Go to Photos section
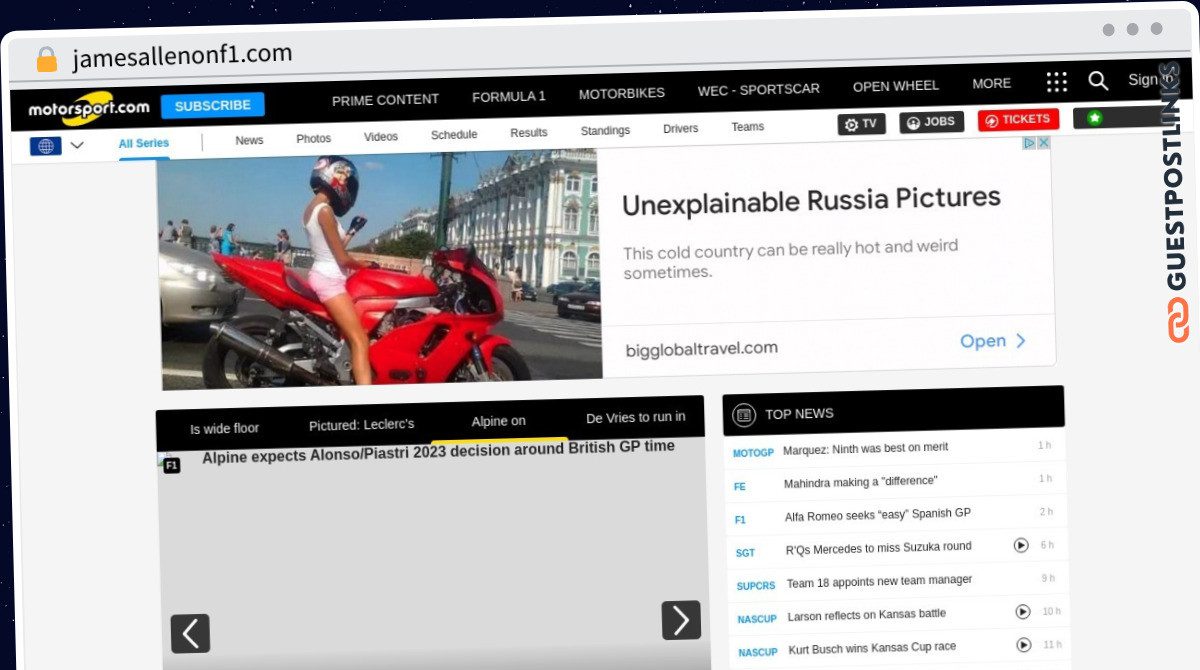 (314, 139)
